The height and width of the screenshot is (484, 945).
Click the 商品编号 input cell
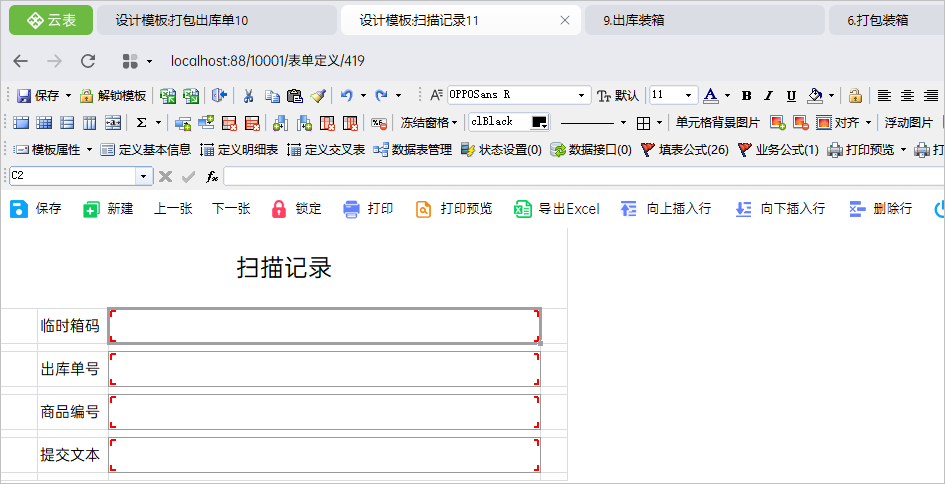(x=324, y=412)
